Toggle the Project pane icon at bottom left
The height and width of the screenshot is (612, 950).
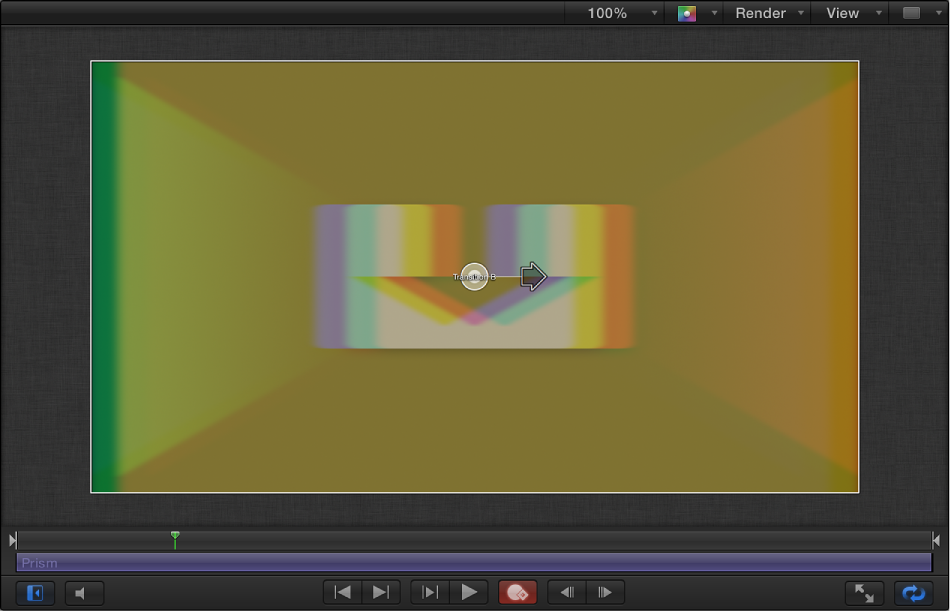[x=33, y=592]
